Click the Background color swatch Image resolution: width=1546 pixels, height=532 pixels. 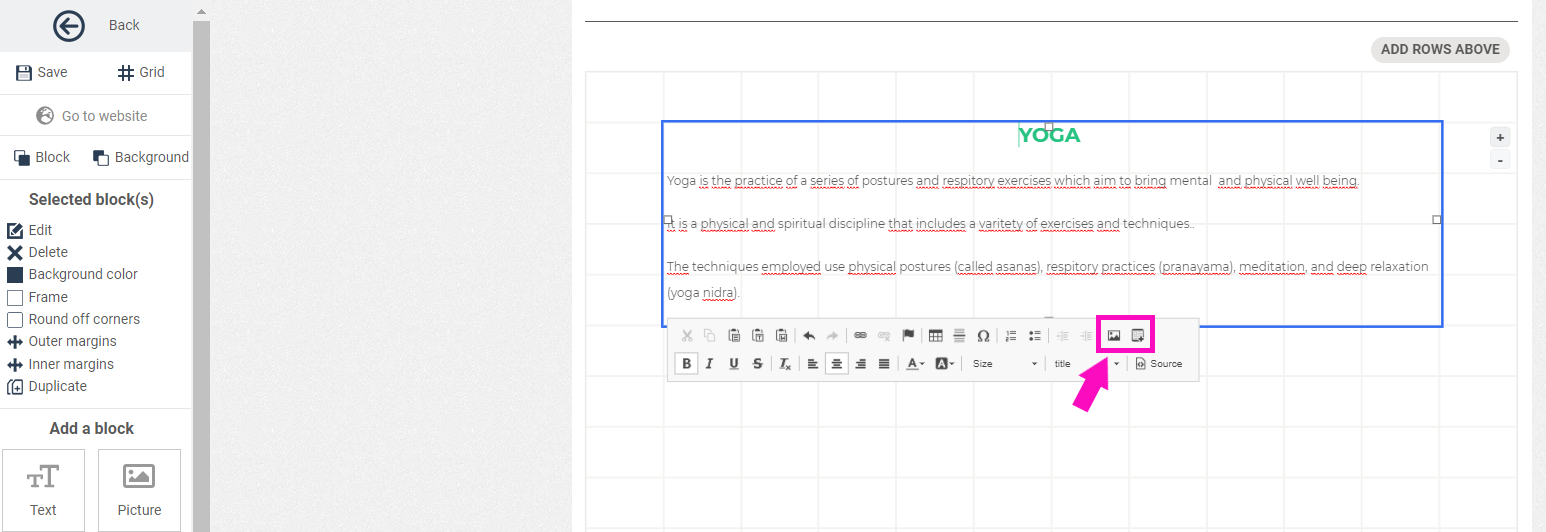15,275
